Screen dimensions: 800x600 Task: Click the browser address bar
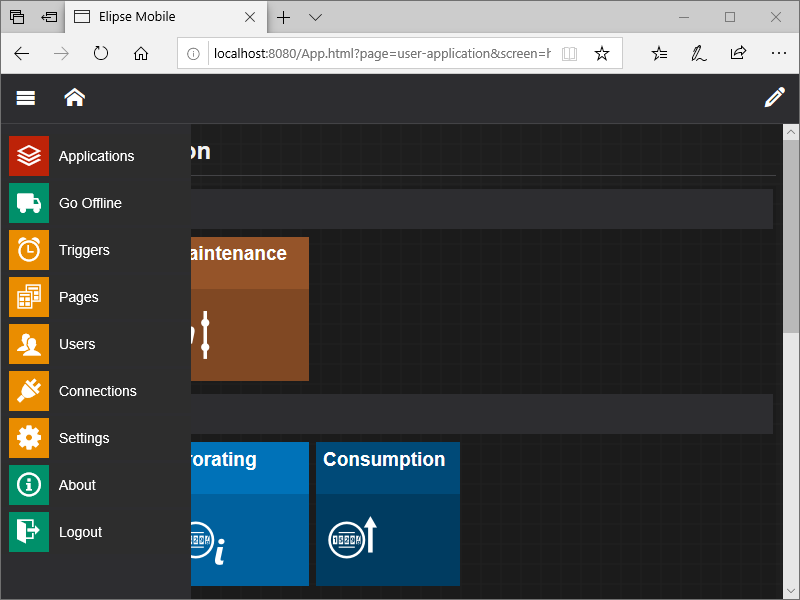[380, 54]
